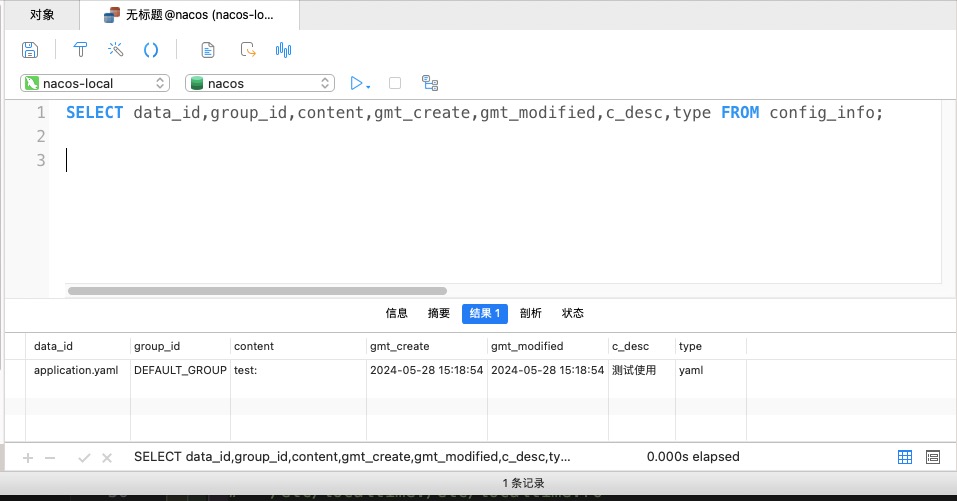Click the code snippet parentheses icon
The width and height of the screenshot is (957, 501).
coord(151,50)
